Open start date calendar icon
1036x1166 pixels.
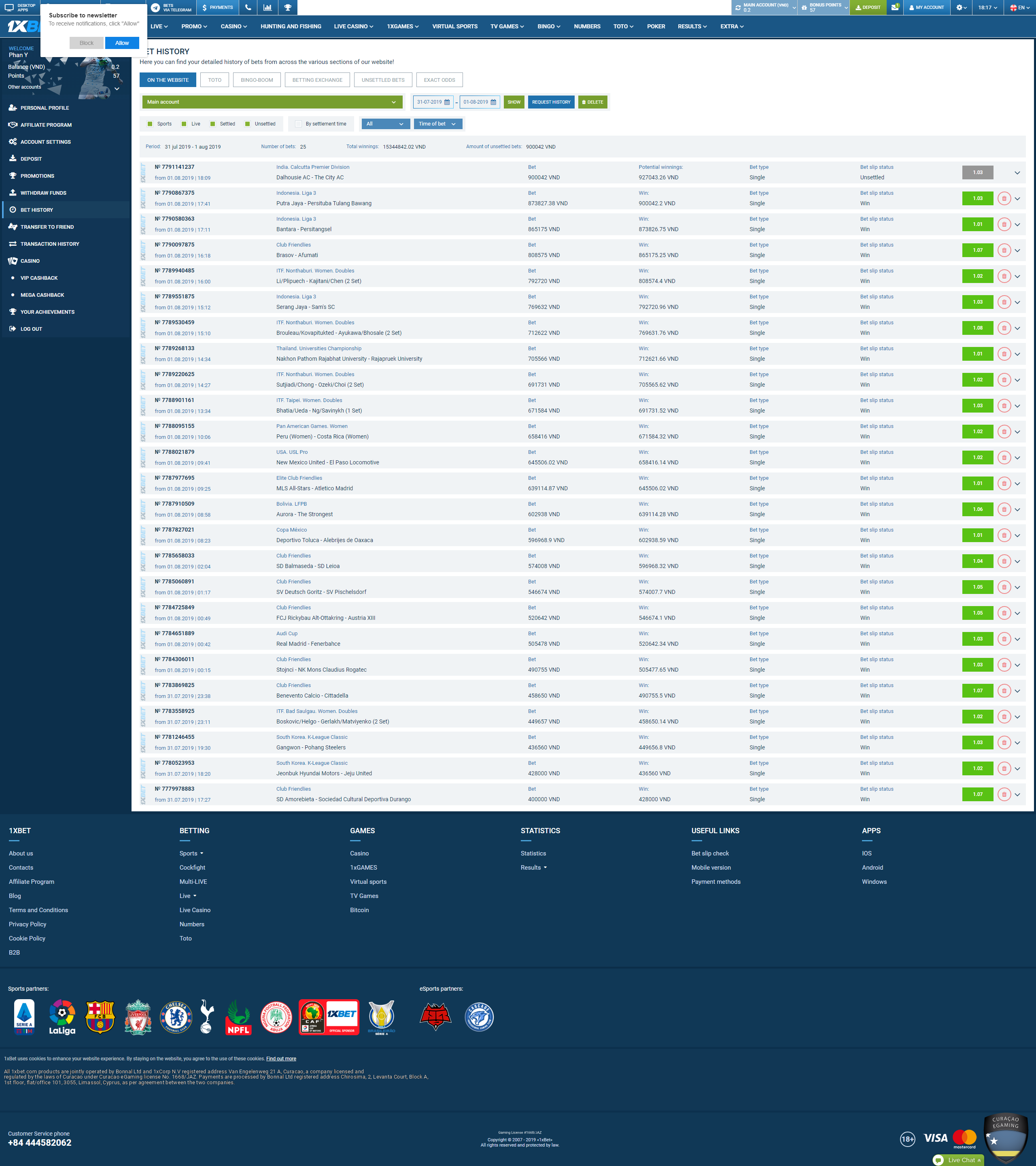(x=447, y=102)
